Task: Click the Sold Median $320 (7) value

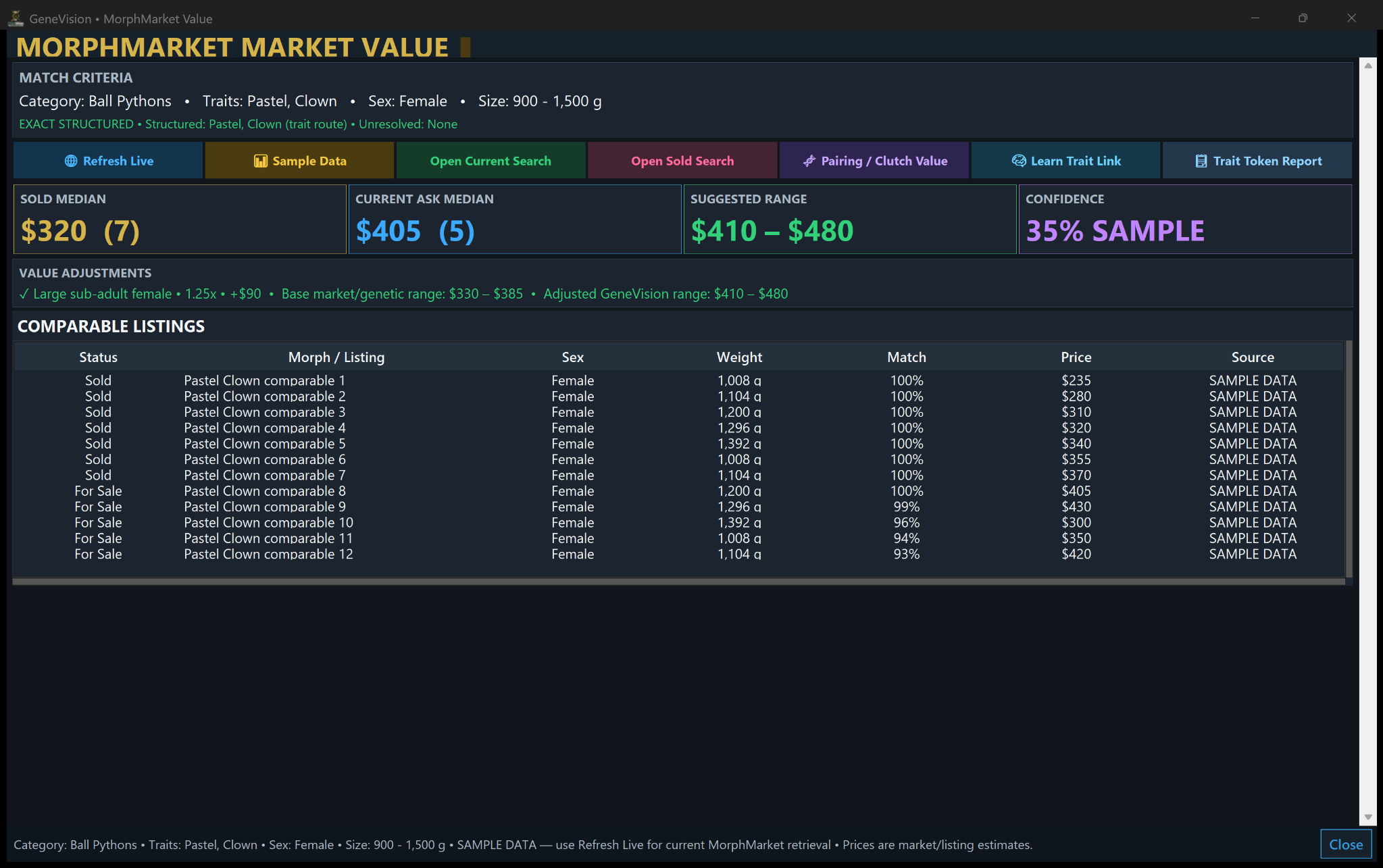Action: (80, 231)
